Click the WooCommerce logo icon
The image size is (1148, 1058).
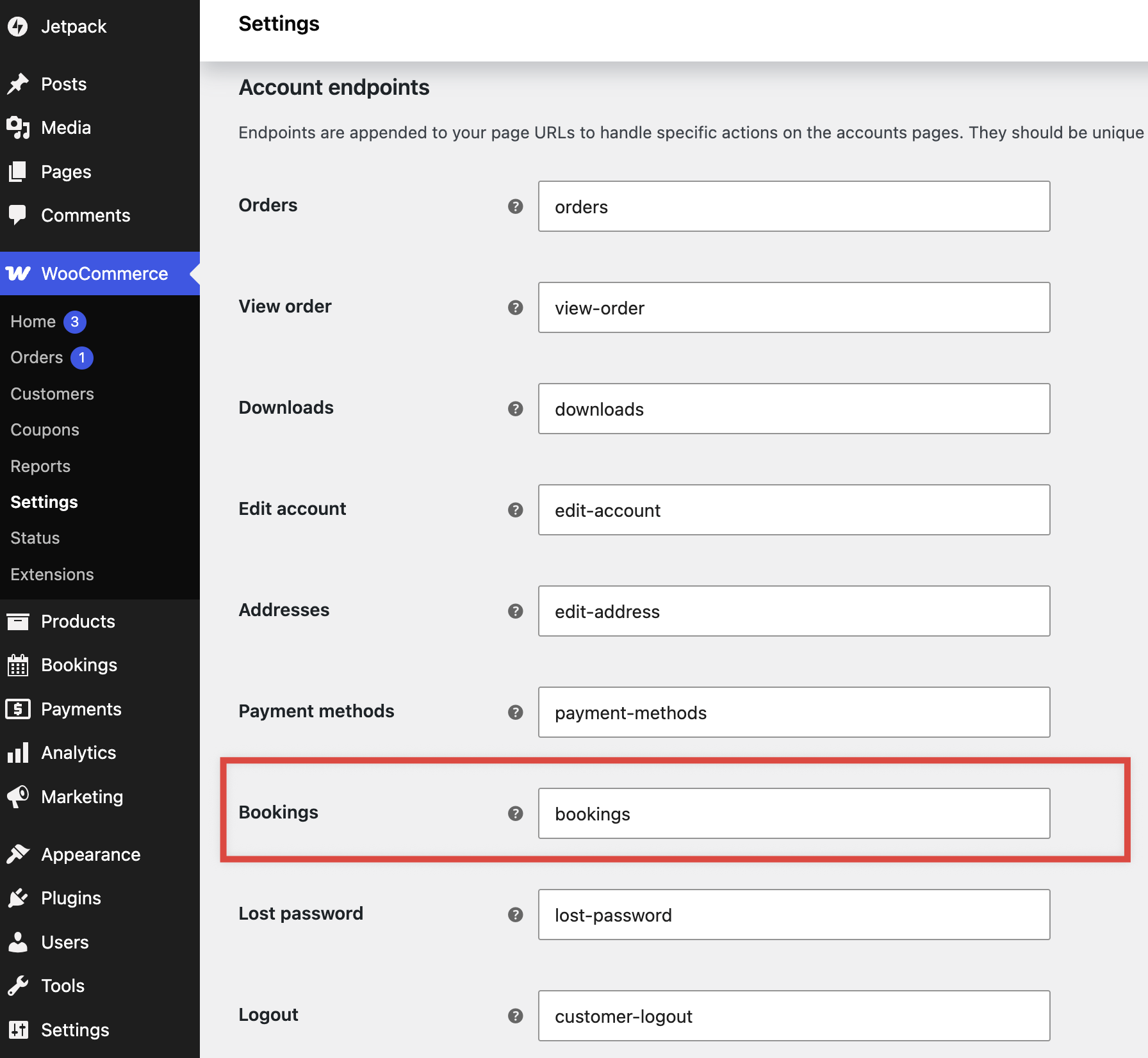click(18, 273)
